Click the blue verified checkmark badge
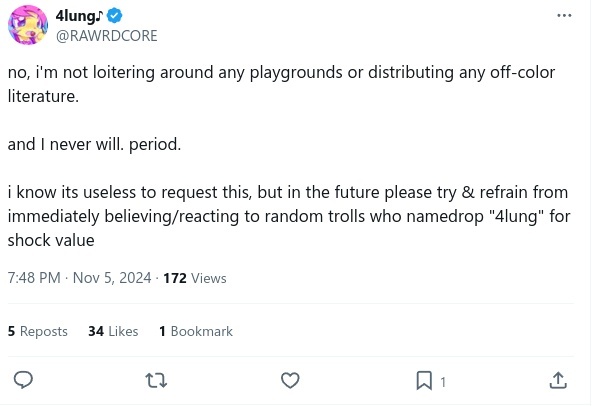 click(x=115, y=16)
